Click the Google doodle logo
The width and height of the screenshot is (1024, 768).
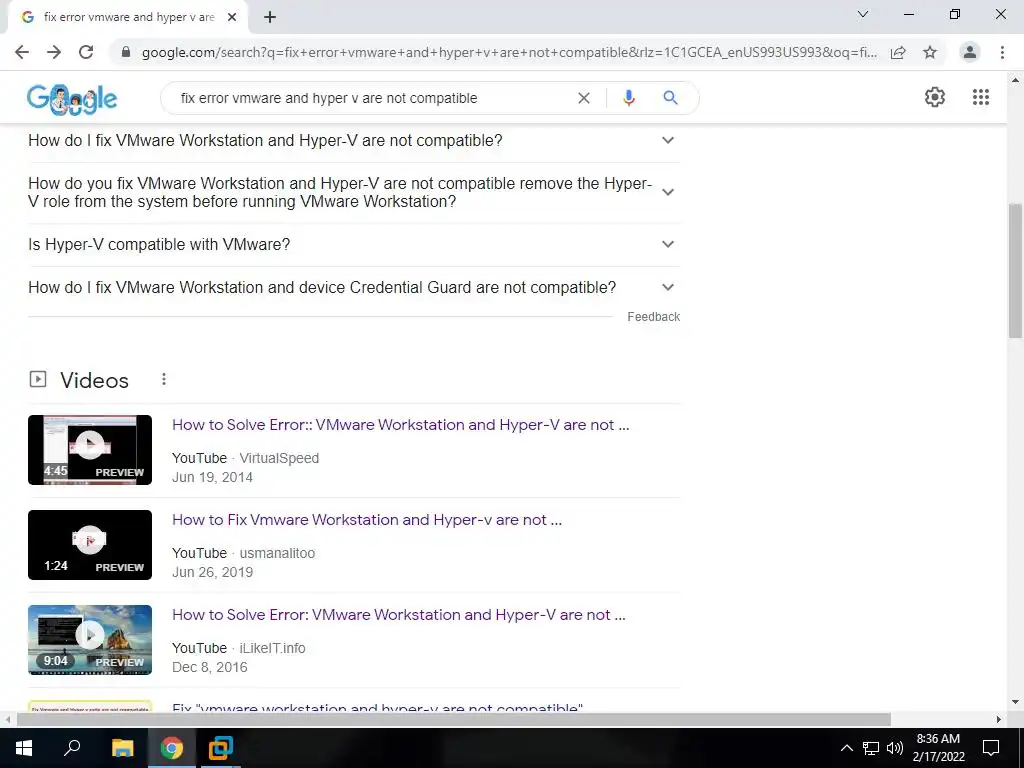(x=72, y=99)
